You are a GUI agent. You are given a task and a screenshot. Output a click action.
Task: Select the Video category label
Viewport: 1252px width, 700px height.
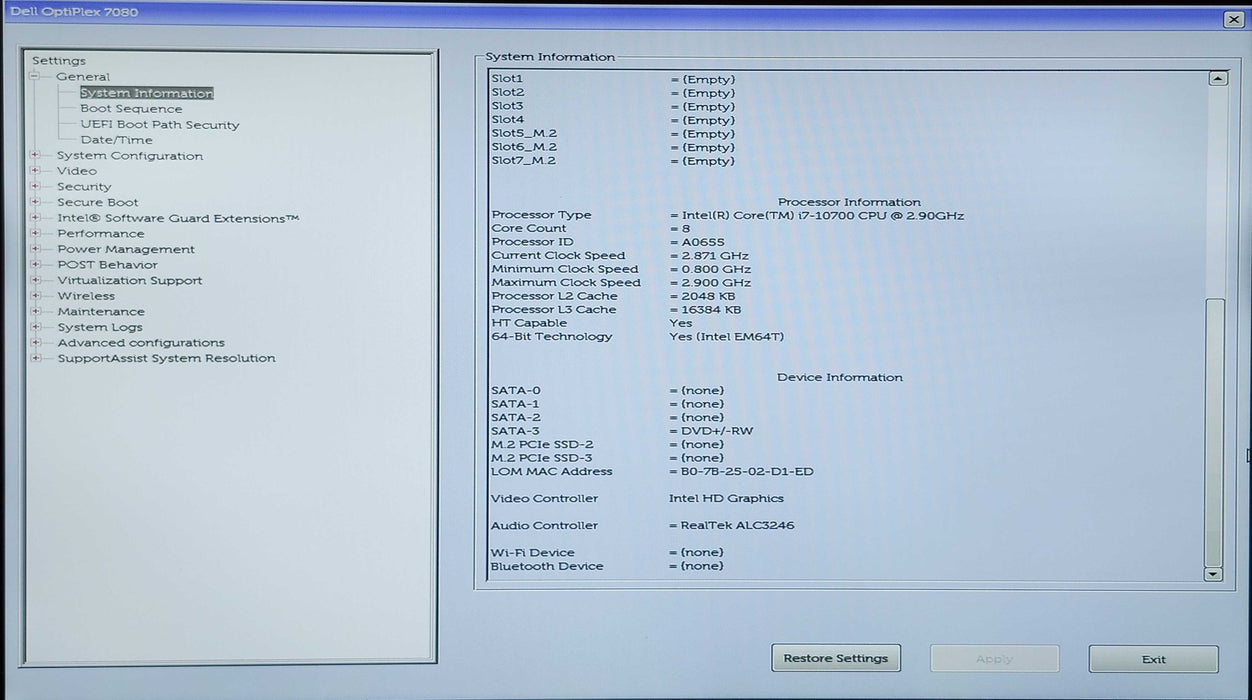(77, 171)
